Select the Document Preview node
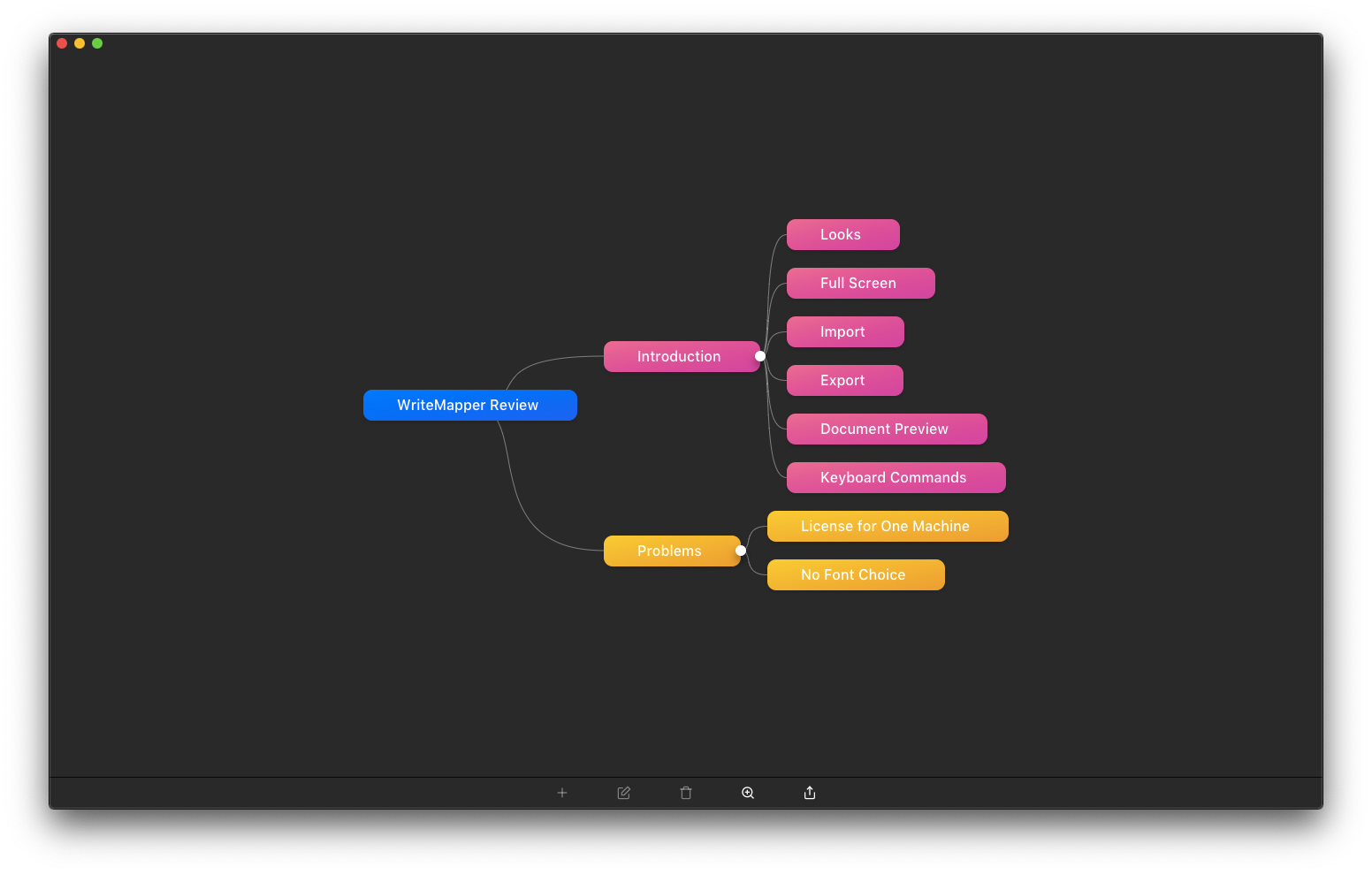 pyautogui.click(x=887, y=429)
